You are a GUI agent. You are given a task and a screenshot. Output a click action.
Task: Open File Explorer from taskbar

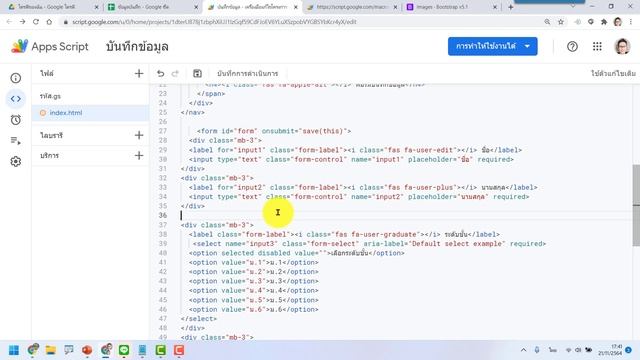click(51, 350)
